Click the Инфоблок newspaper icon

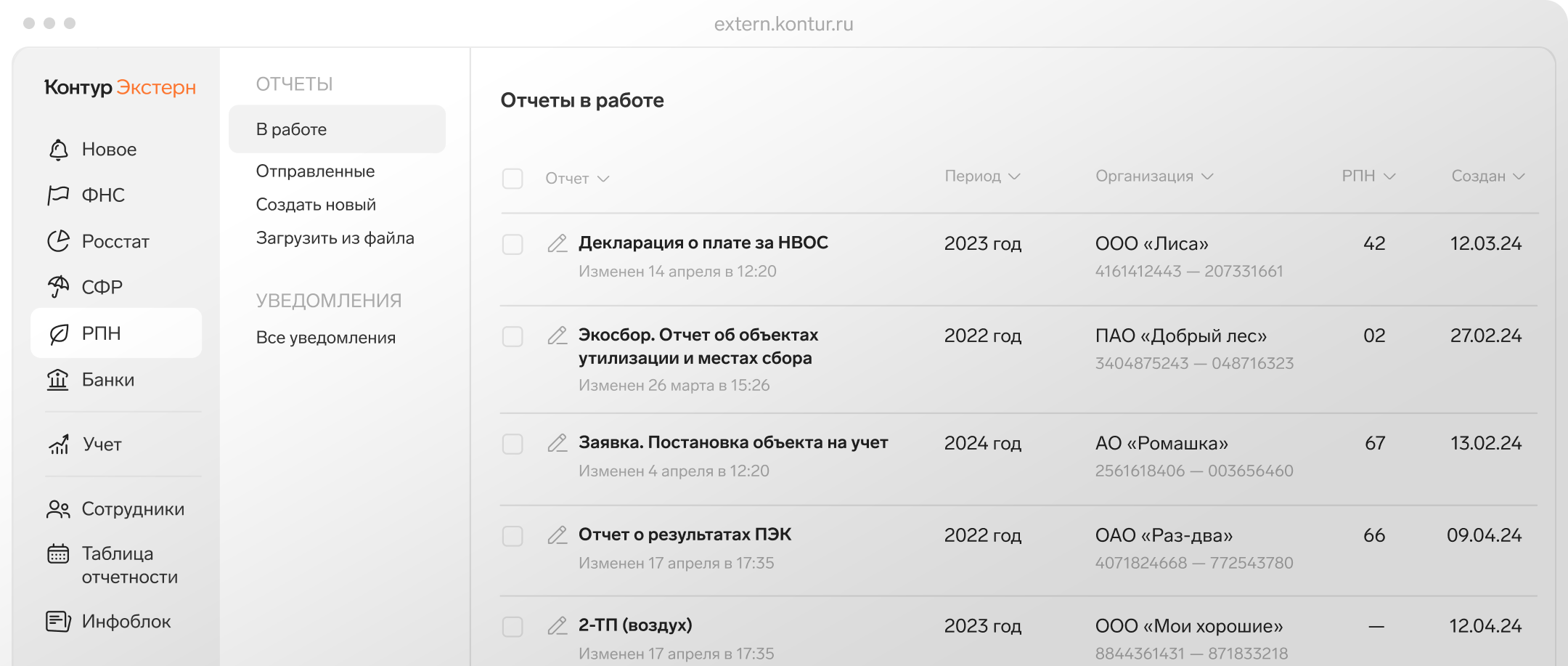58,621
